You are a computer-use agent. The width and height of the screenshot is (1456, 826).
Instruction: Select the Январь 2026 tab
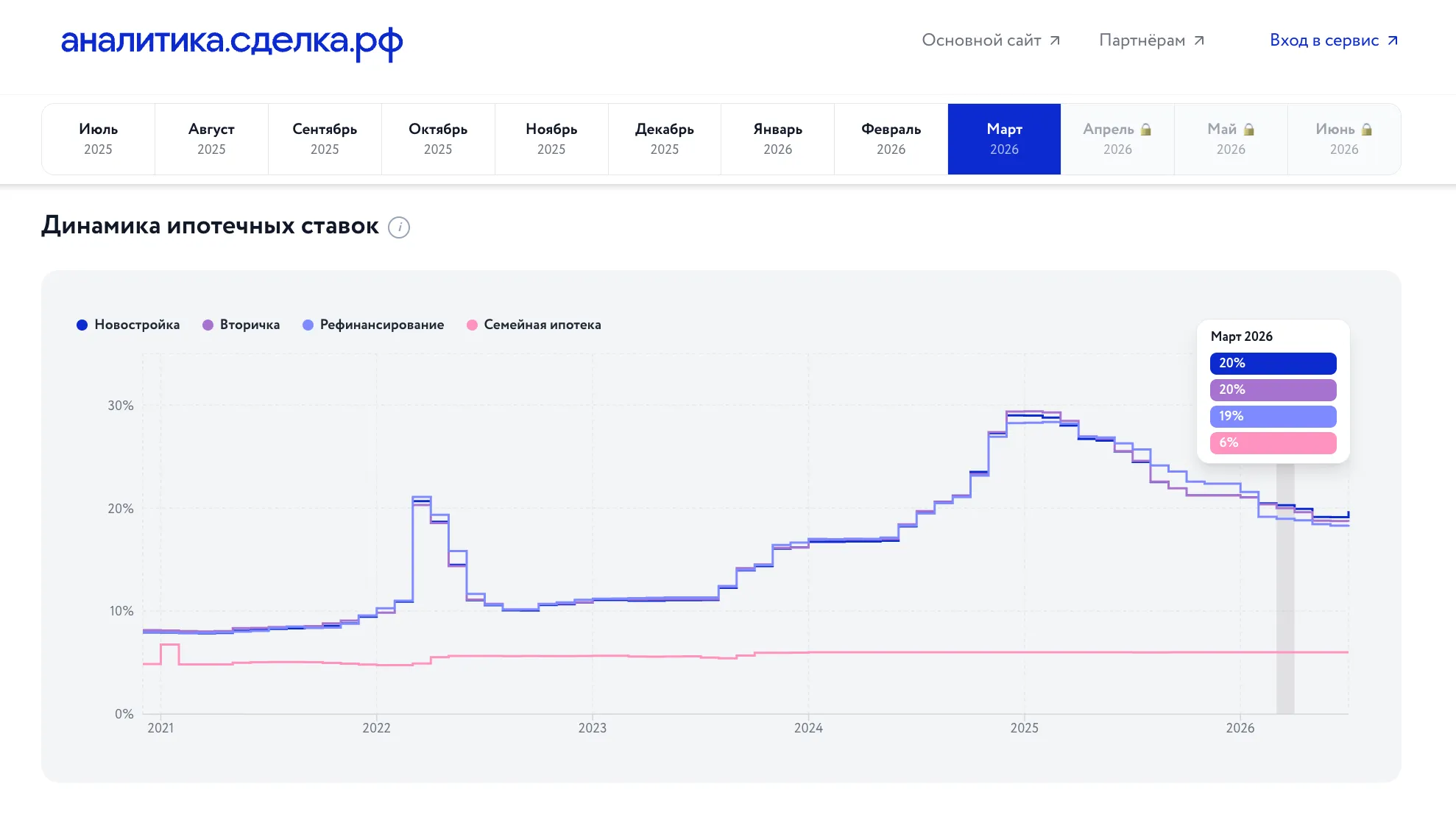tap(777, 139)
